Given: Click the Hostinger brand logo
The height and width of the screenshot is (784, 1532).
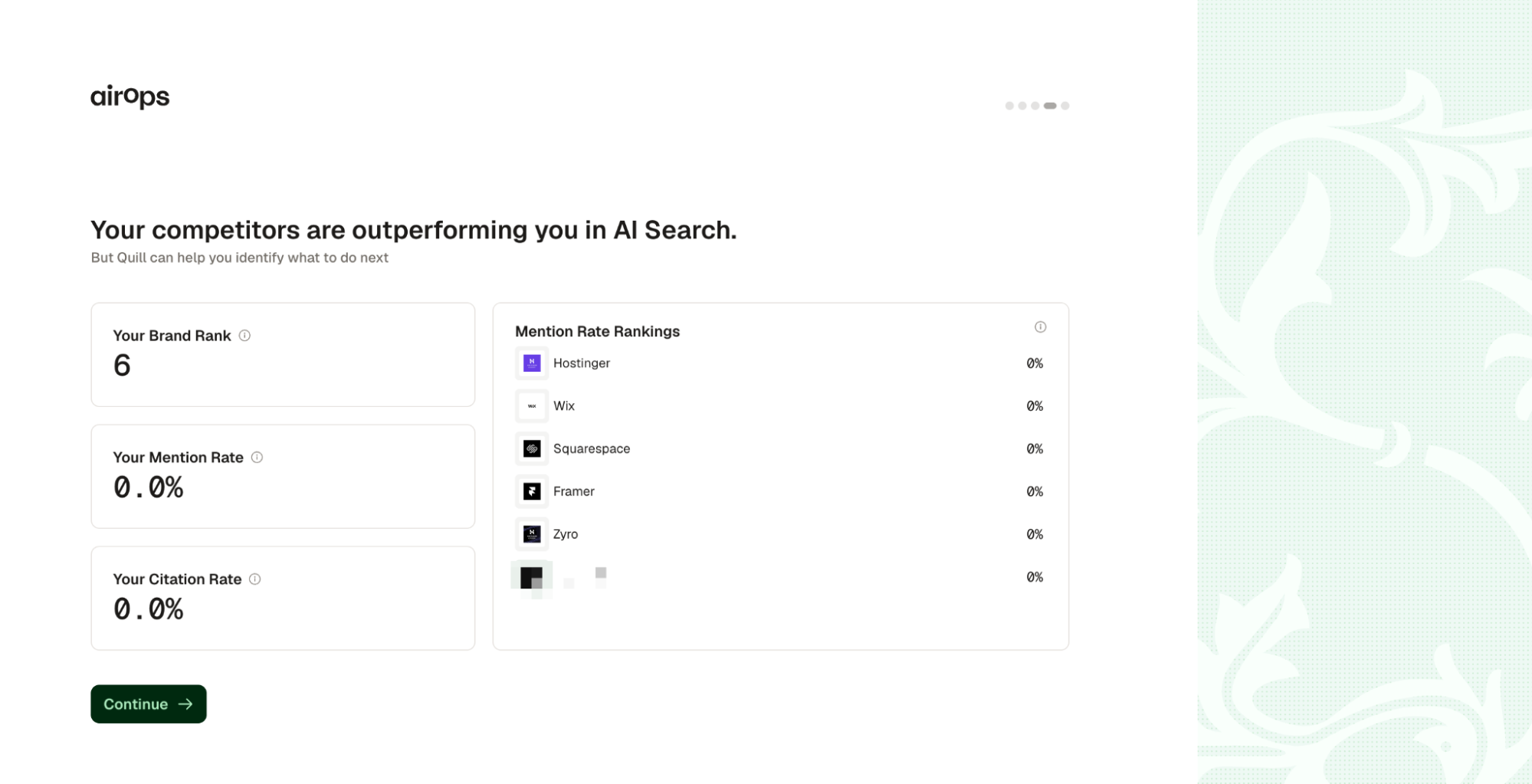Looking at the screenshot, I should click(532, 363).
